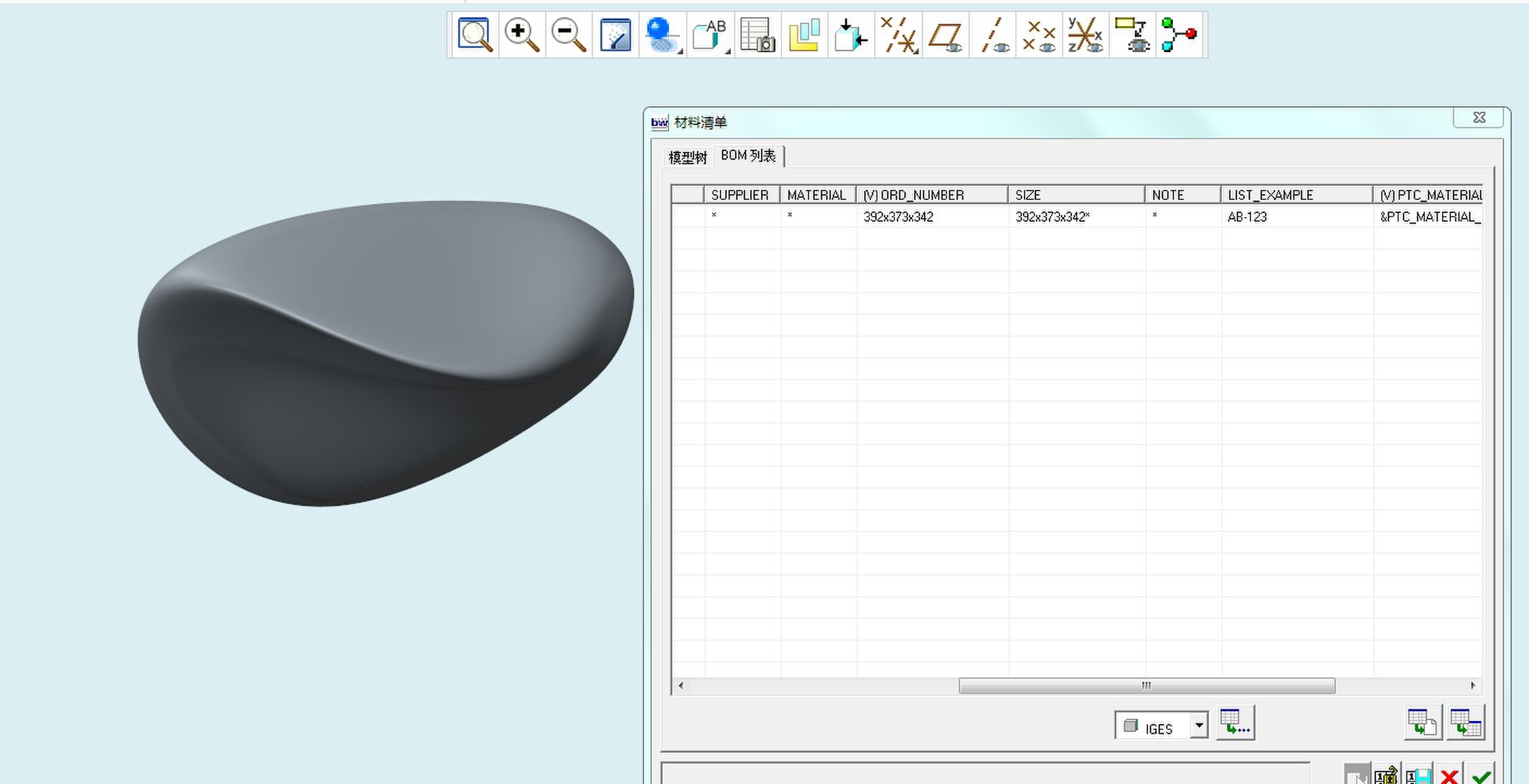1529x784 pixels.
Task: Click the scrollbar left arrow in BOM table
Action: pos(680,686)
